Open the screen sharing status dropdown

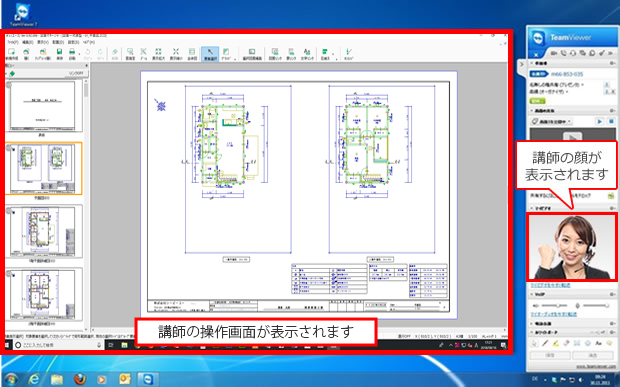(552, 122)
